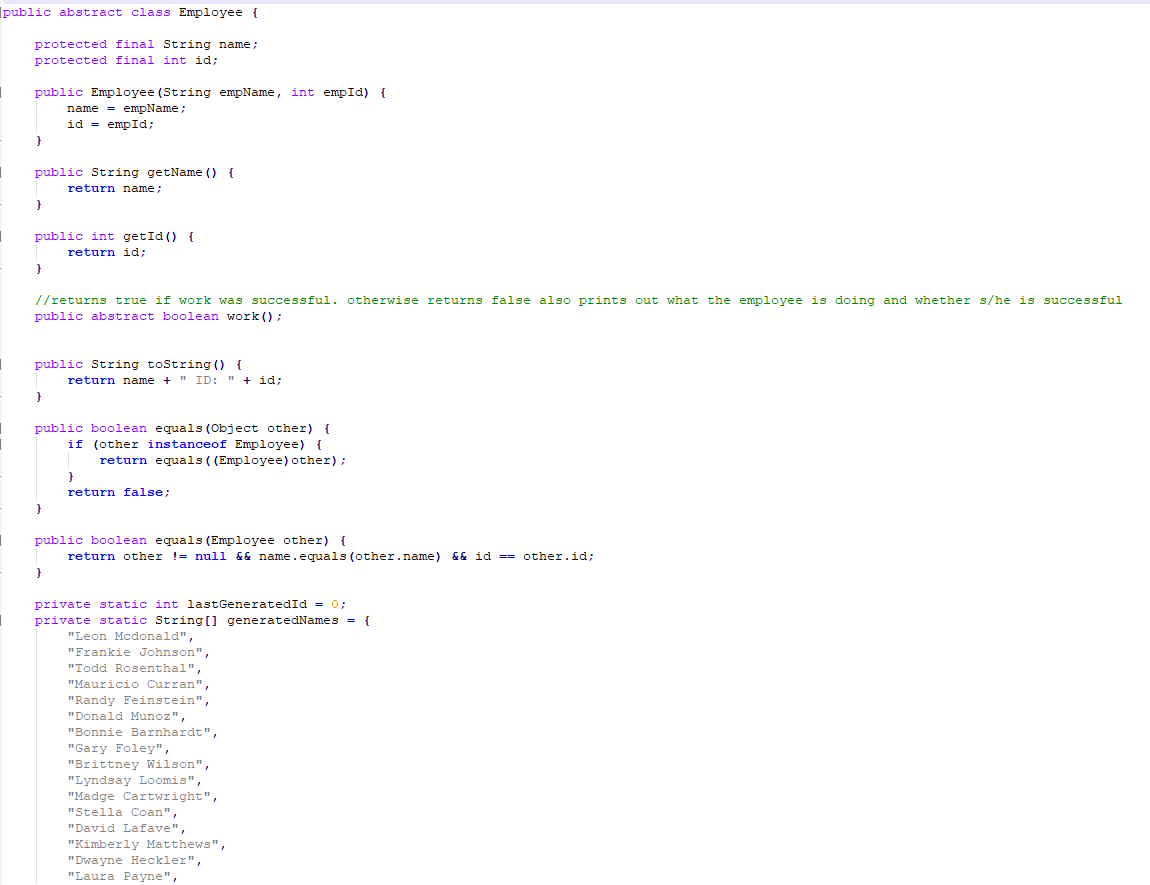The image size is (1150, 885).
Task: Click the "Brittney Wilson" string entry
Action: click(x=139, y=765)
